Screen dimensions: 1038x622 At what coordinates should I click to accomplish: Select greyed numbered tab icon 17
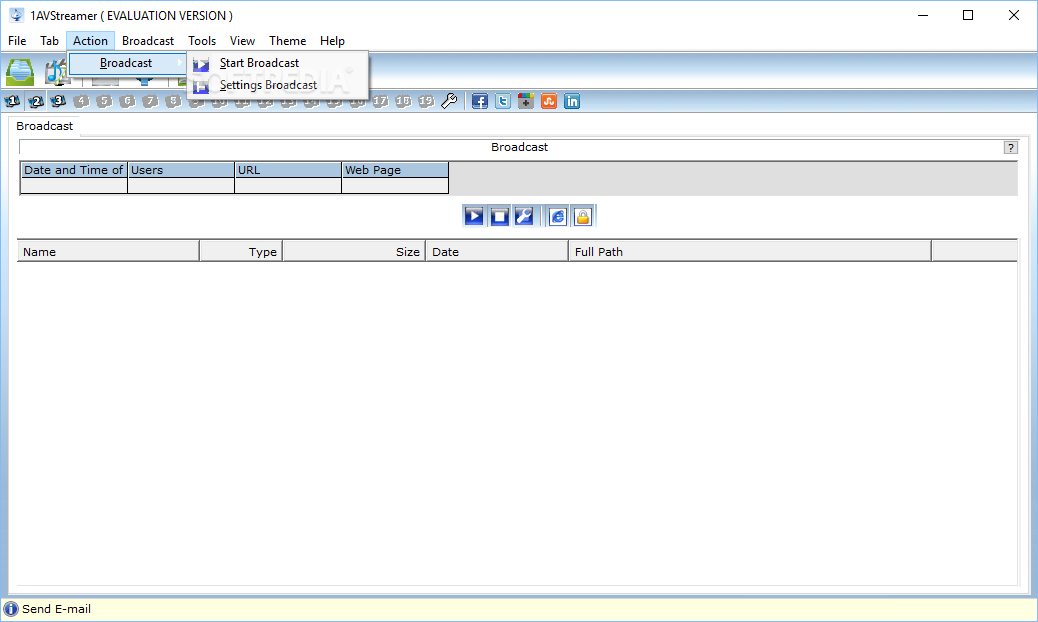point(380,101)
